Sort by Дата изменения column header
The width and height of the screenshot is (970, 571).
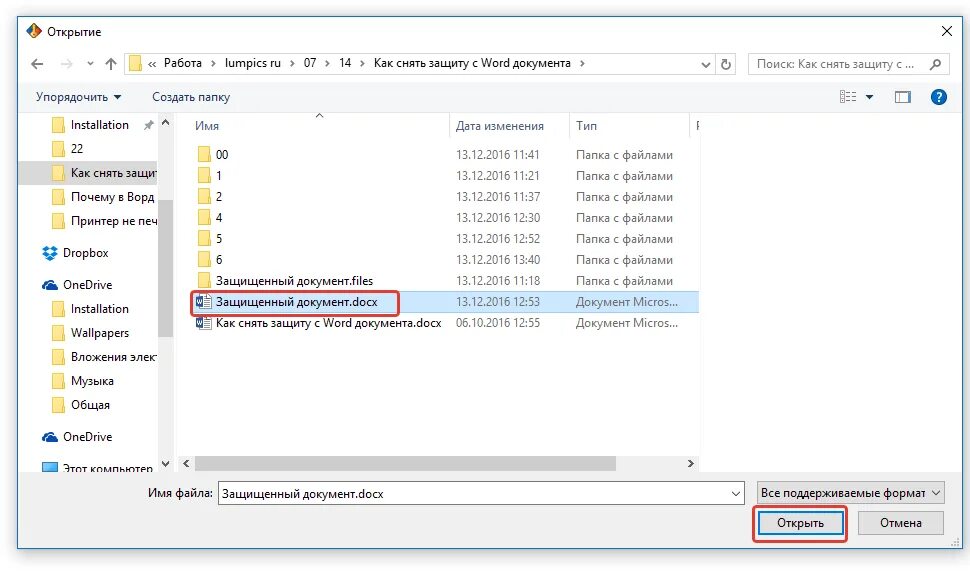pos(500,126)
